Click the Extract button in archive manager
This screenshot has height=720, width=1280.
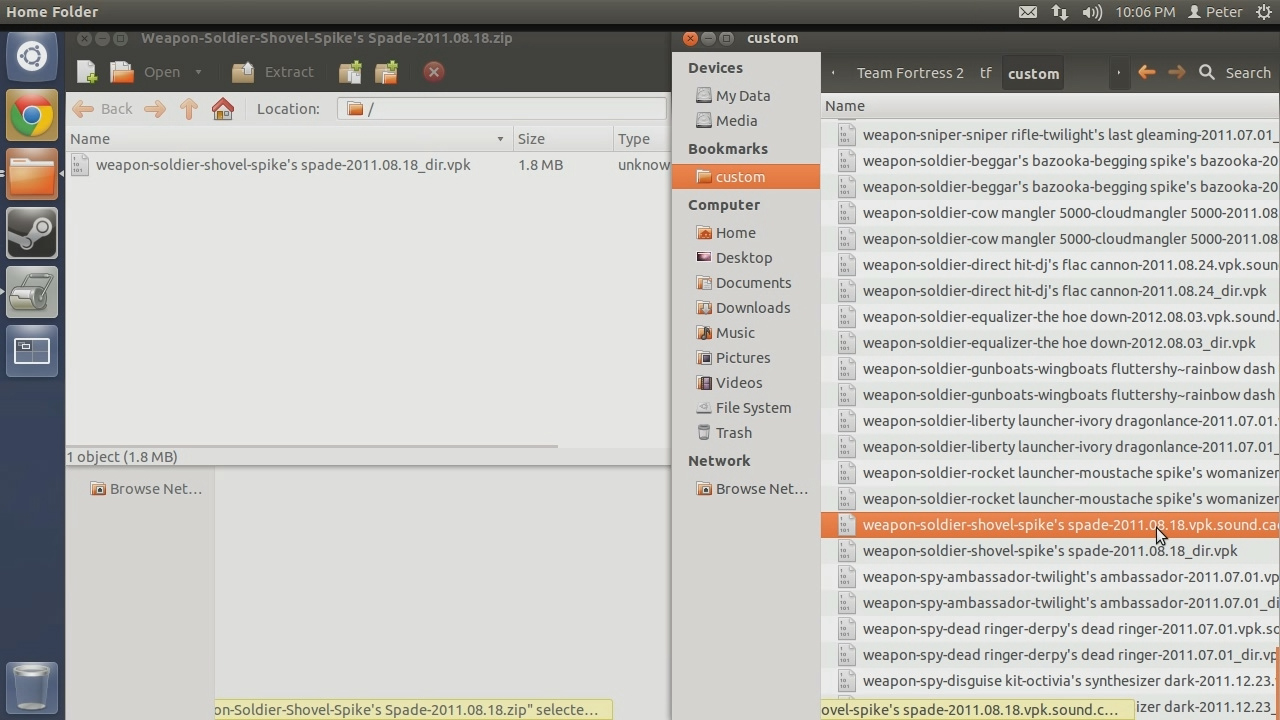coord(273,72)
